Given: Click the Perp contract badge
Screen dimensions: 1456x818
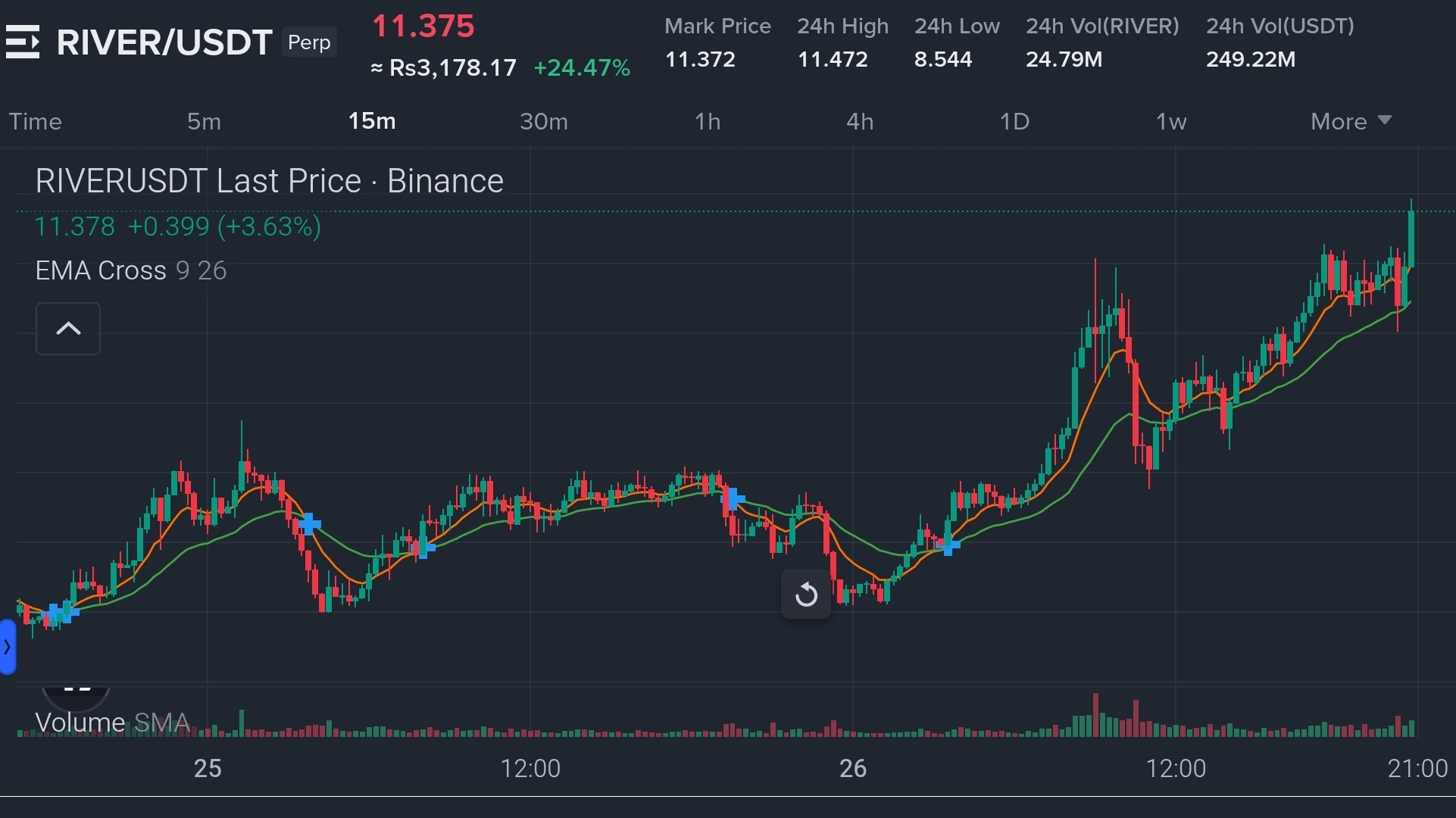Looking at the screenshot, I should point(309,42).
